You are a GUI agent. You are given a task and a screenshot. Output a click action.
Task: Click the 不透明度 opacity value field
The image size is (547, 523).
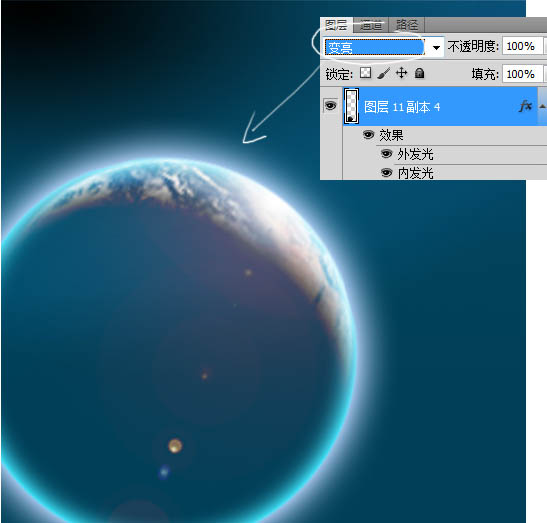tap(522, 46)
